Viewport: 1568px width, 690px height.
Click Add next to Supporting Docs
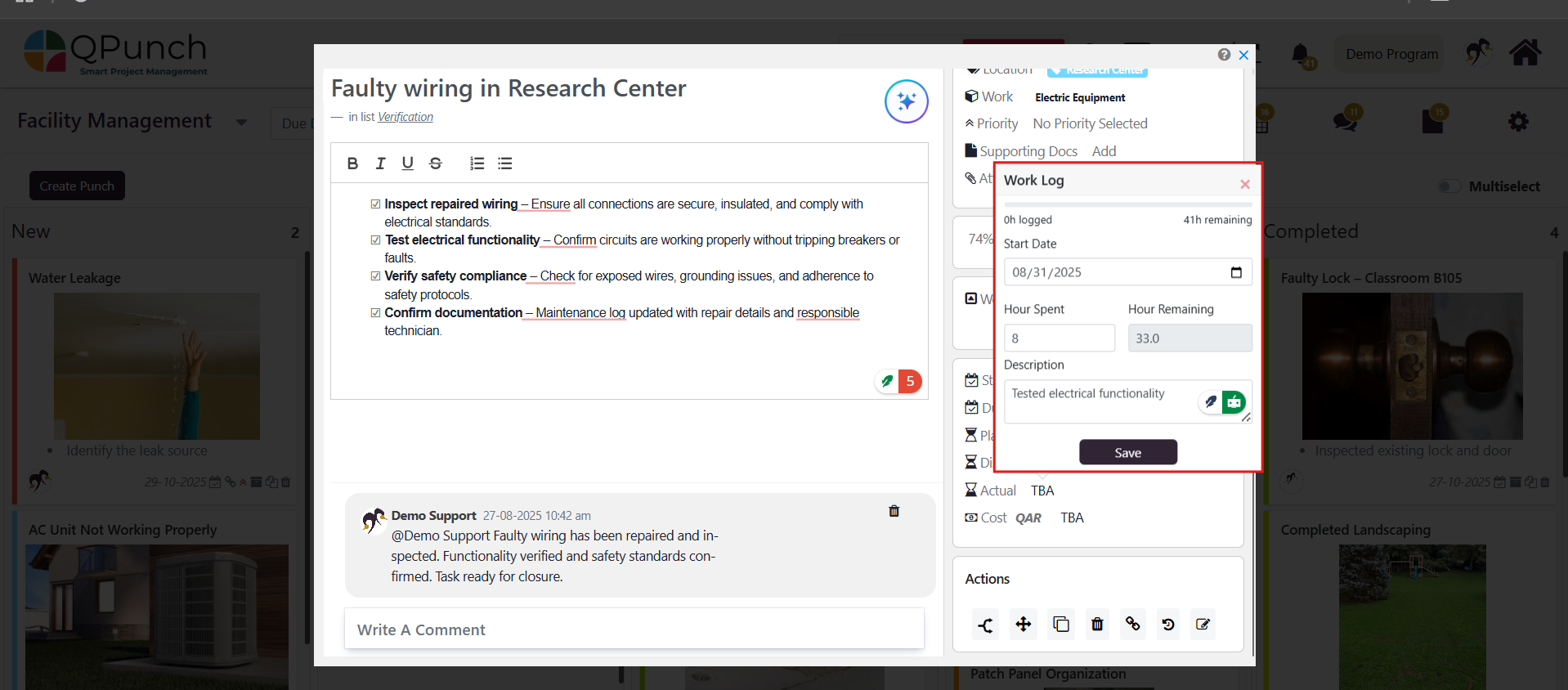[x=1104, y=151]
